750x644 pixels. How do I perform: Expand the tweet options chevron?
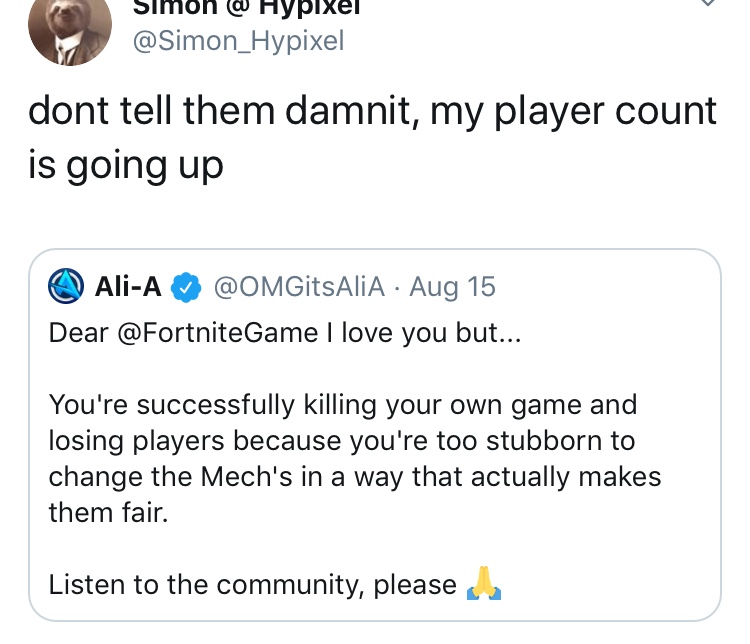pos(706,5)
